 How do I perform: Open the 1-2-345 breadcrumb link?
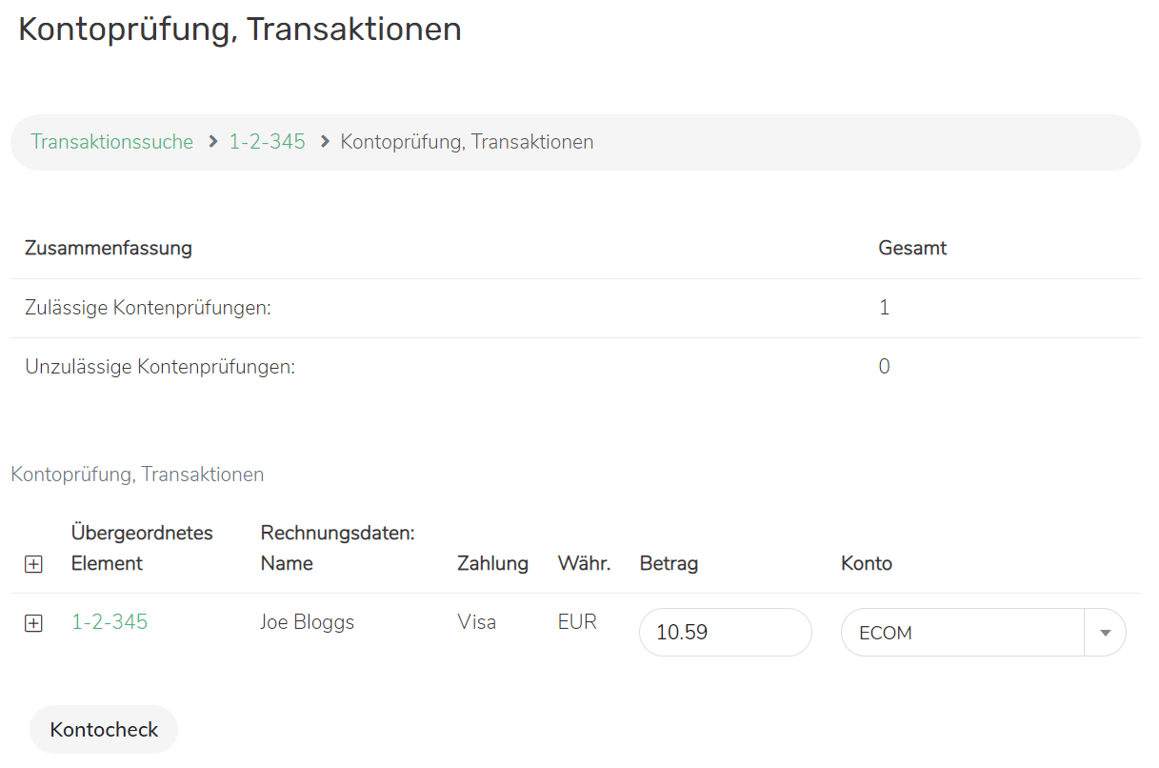pos(267,142)
